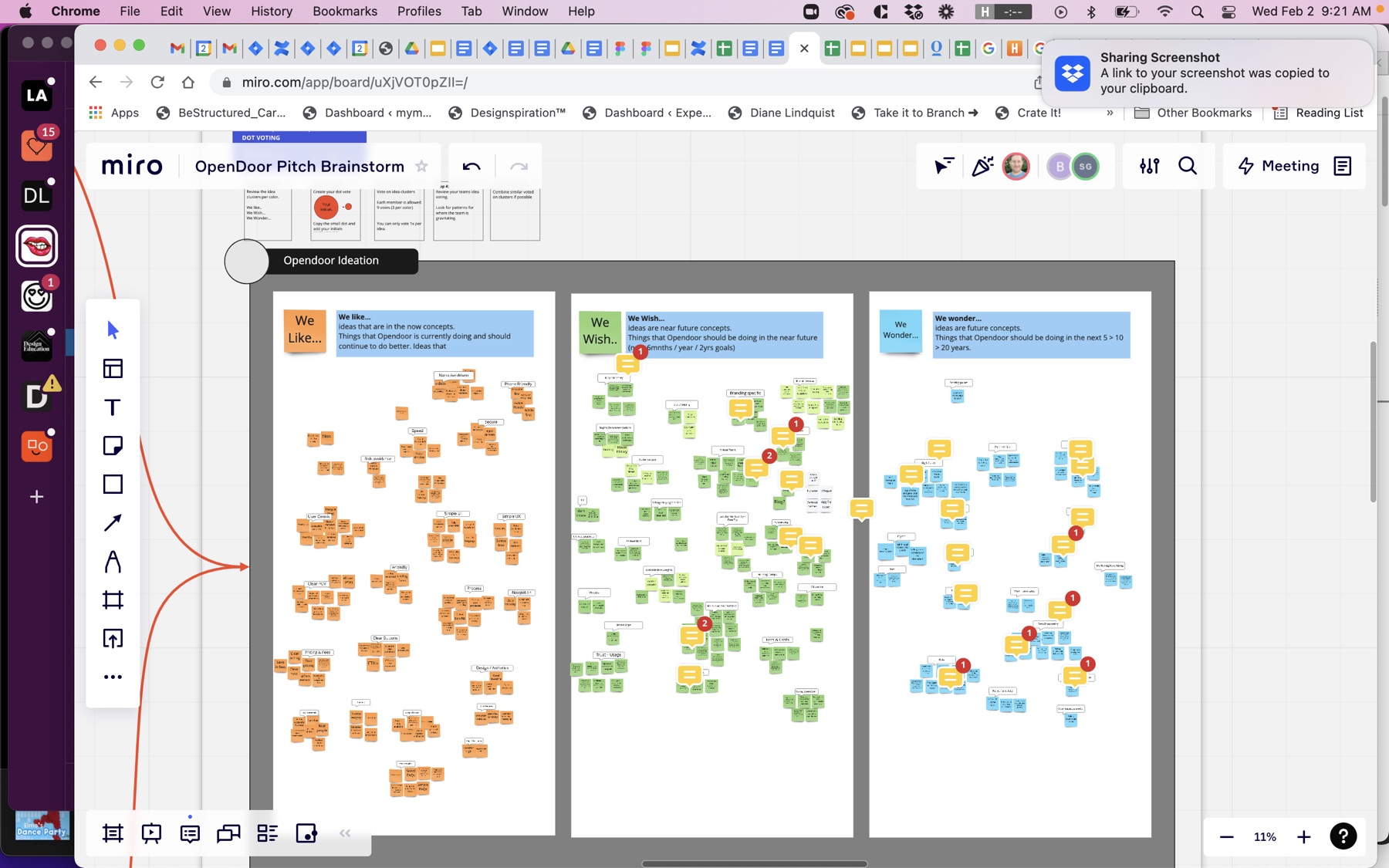Open the Upload tool
This screenshot has width=1389, height=868.
113,639
